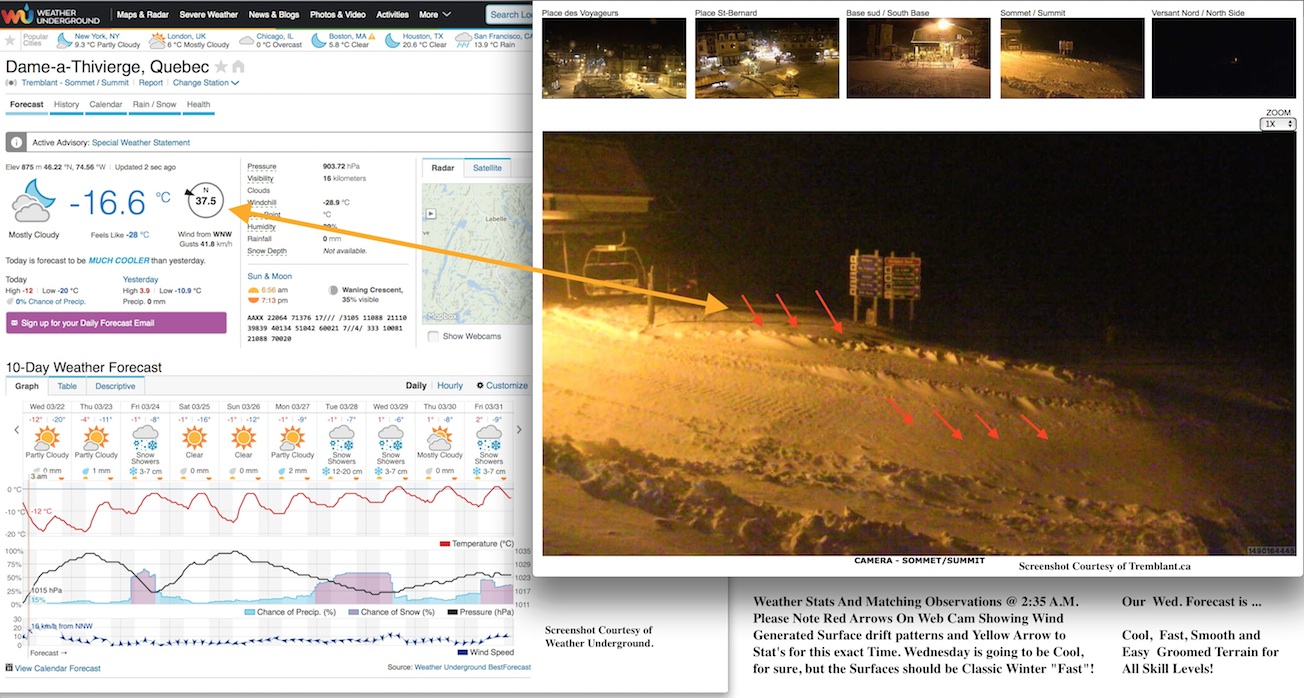Expand the Change Station dropdown
The image size is (1304, 698).
(x=206, y=83)
